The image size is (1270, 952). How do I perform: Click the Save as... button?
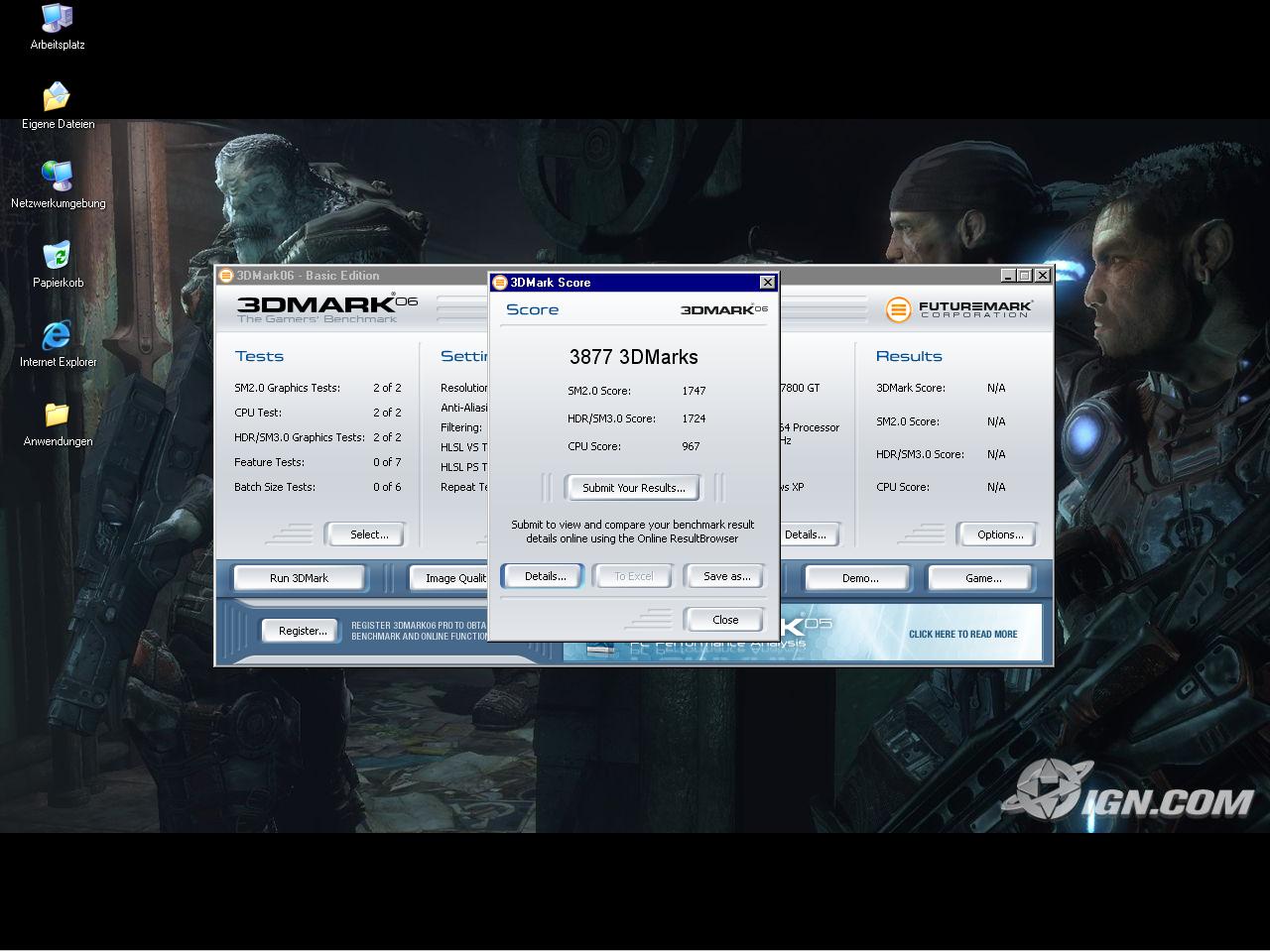click(726, 576)
